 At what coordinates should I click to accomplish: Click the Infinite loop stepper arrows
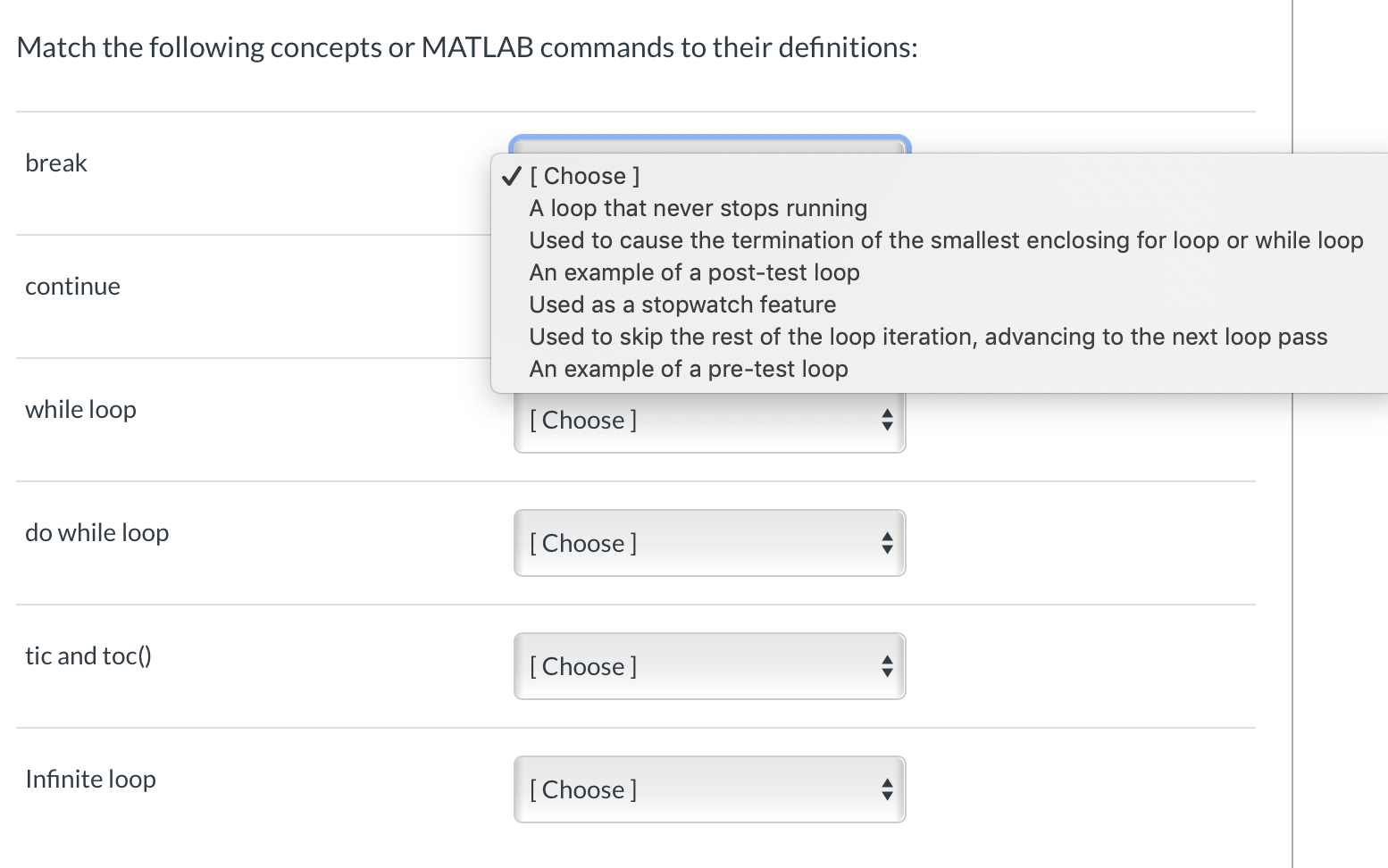[887, 789]
